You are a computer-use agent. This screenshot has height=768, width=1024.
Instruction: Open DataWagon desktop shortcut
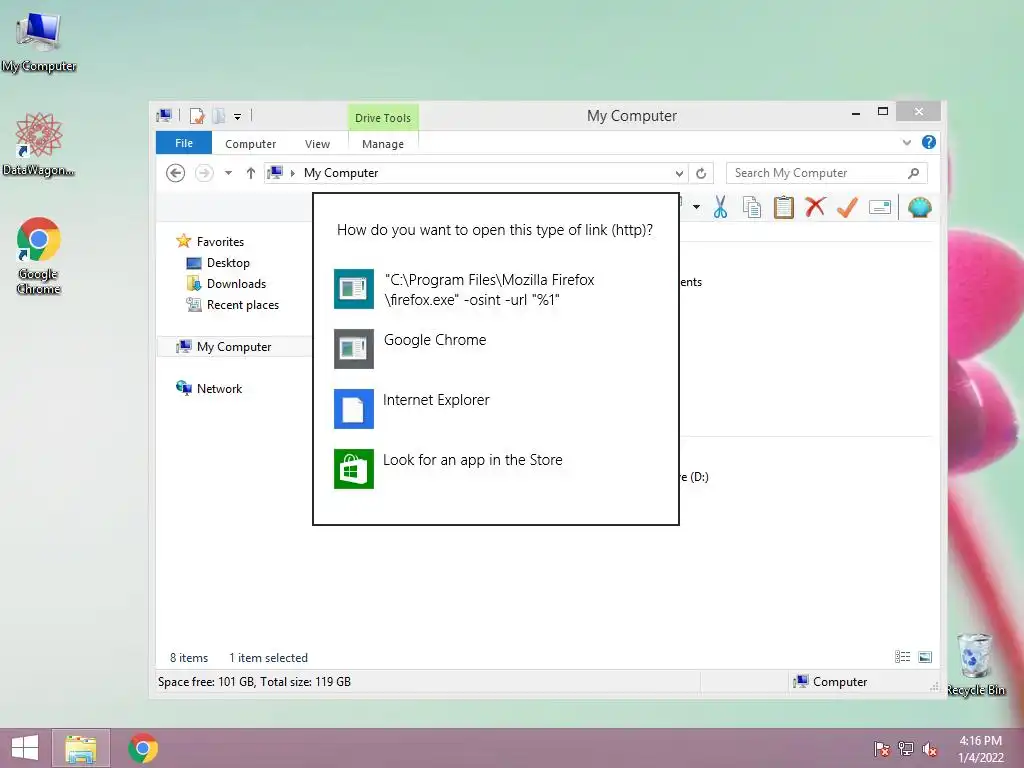click(x=39, y=144)
